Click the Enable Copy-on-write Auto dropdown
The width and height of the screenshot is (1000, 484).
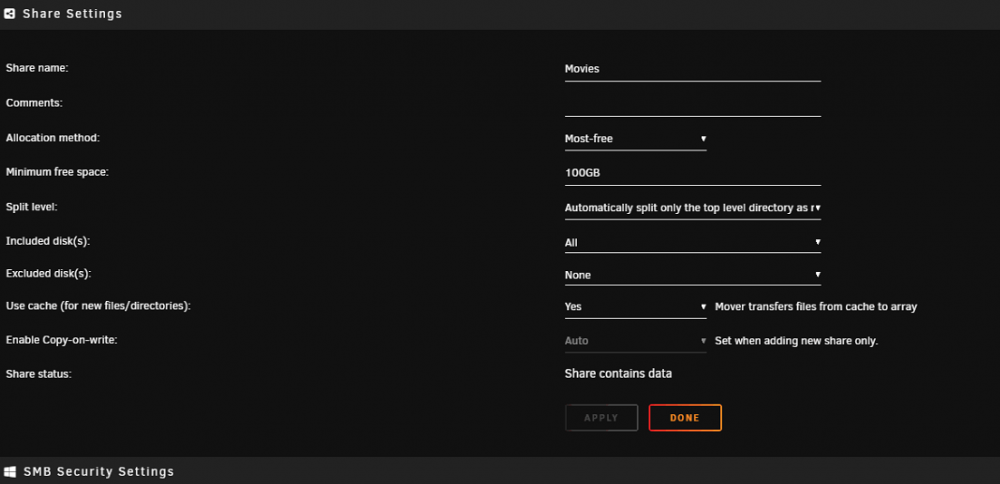click(x=635, y=341)
